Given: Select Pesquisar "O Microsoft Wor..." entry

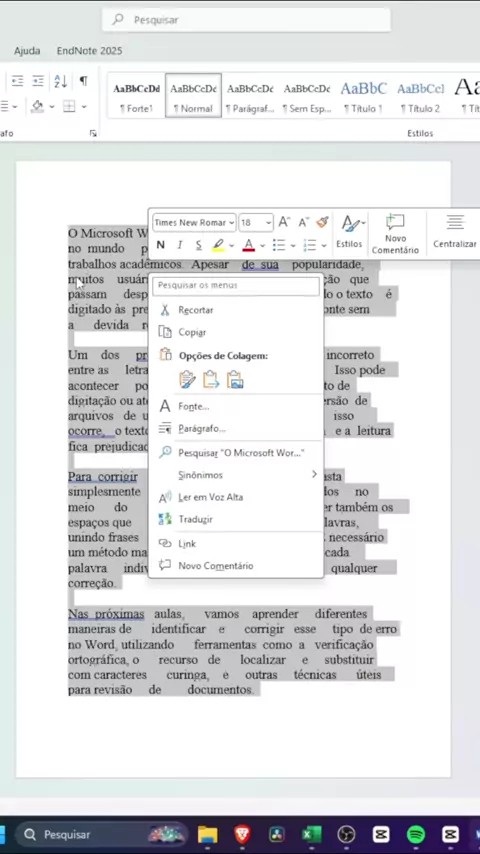Looking at the screenshot, I should (236, 453).
